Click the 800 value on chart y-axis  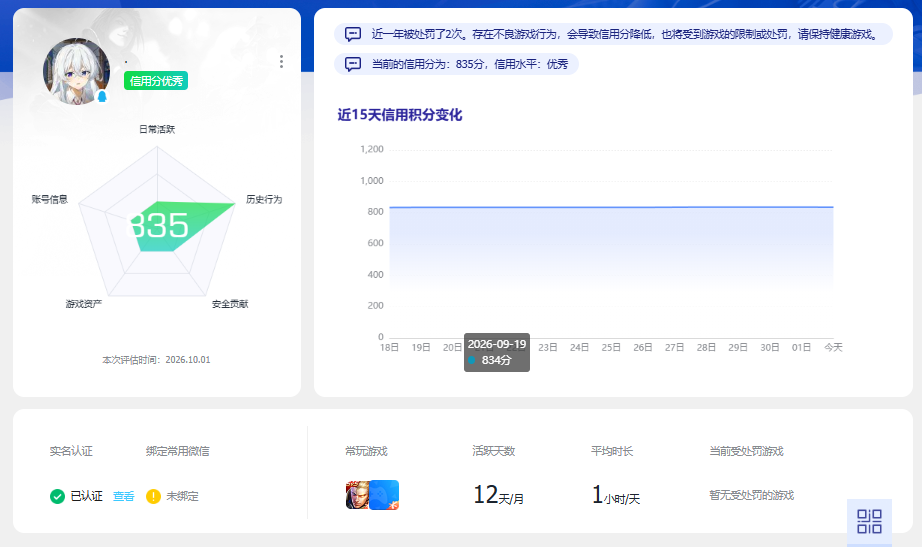(375, 212)
